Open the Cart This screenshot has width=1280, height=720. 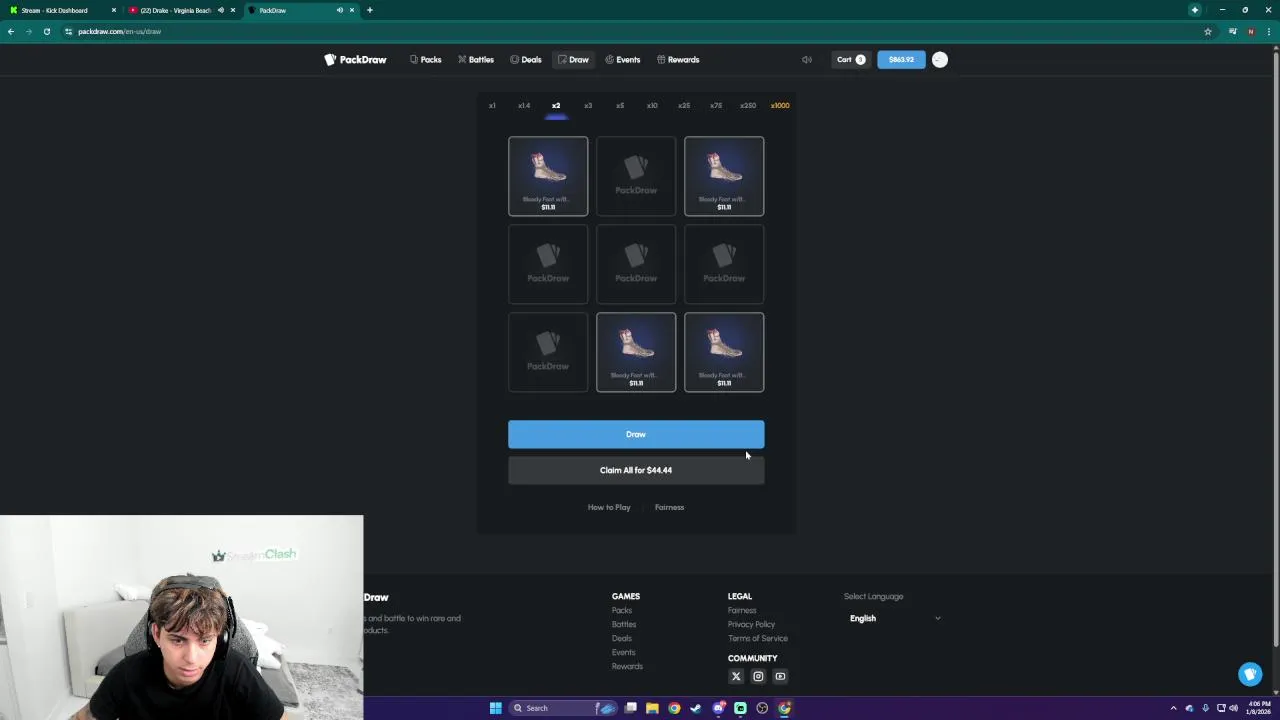[850, 60]
